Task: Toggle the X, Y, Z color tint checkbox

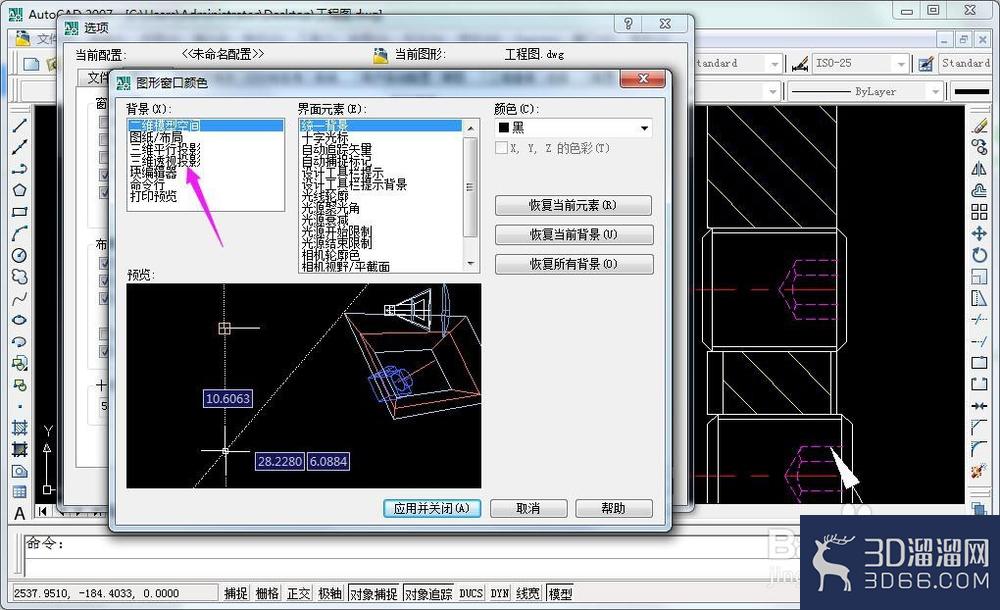Action: [x=501, y=148]
